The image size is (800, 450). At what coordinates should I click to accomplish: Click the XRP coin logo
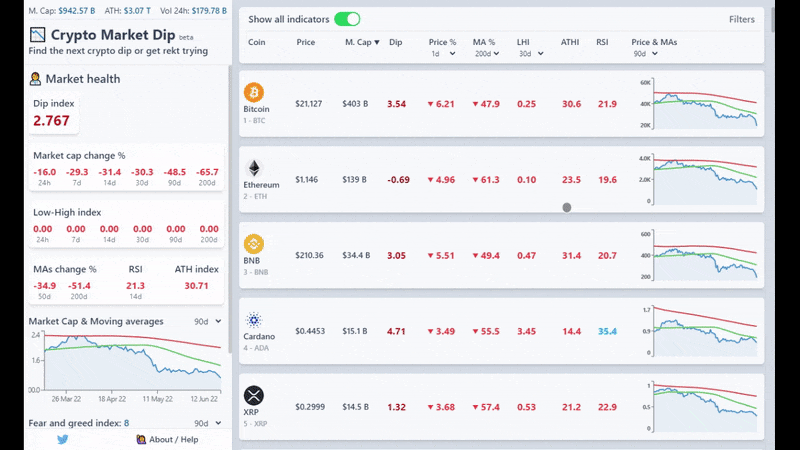pos(254,395)
